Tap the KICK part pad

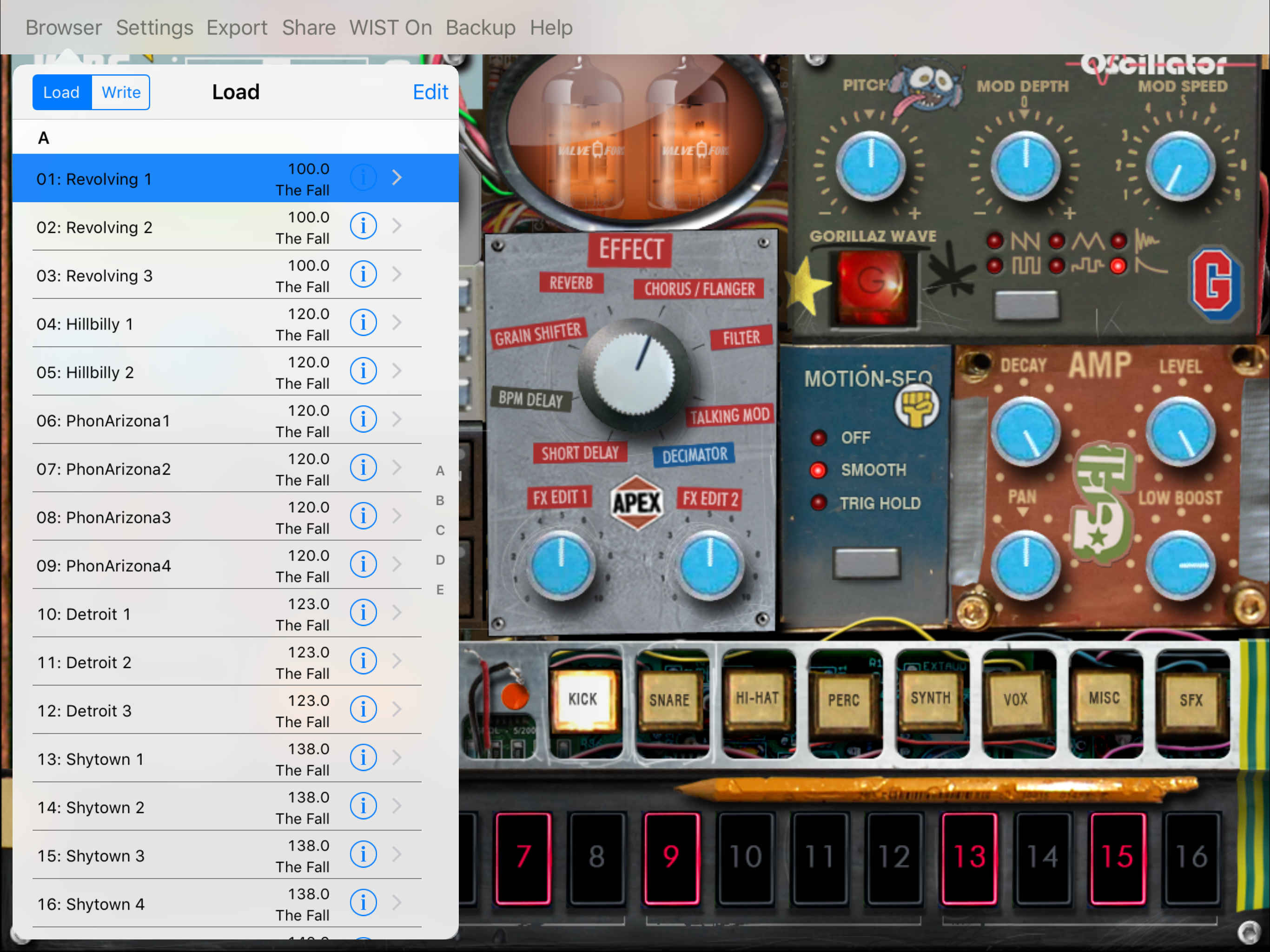583,700
